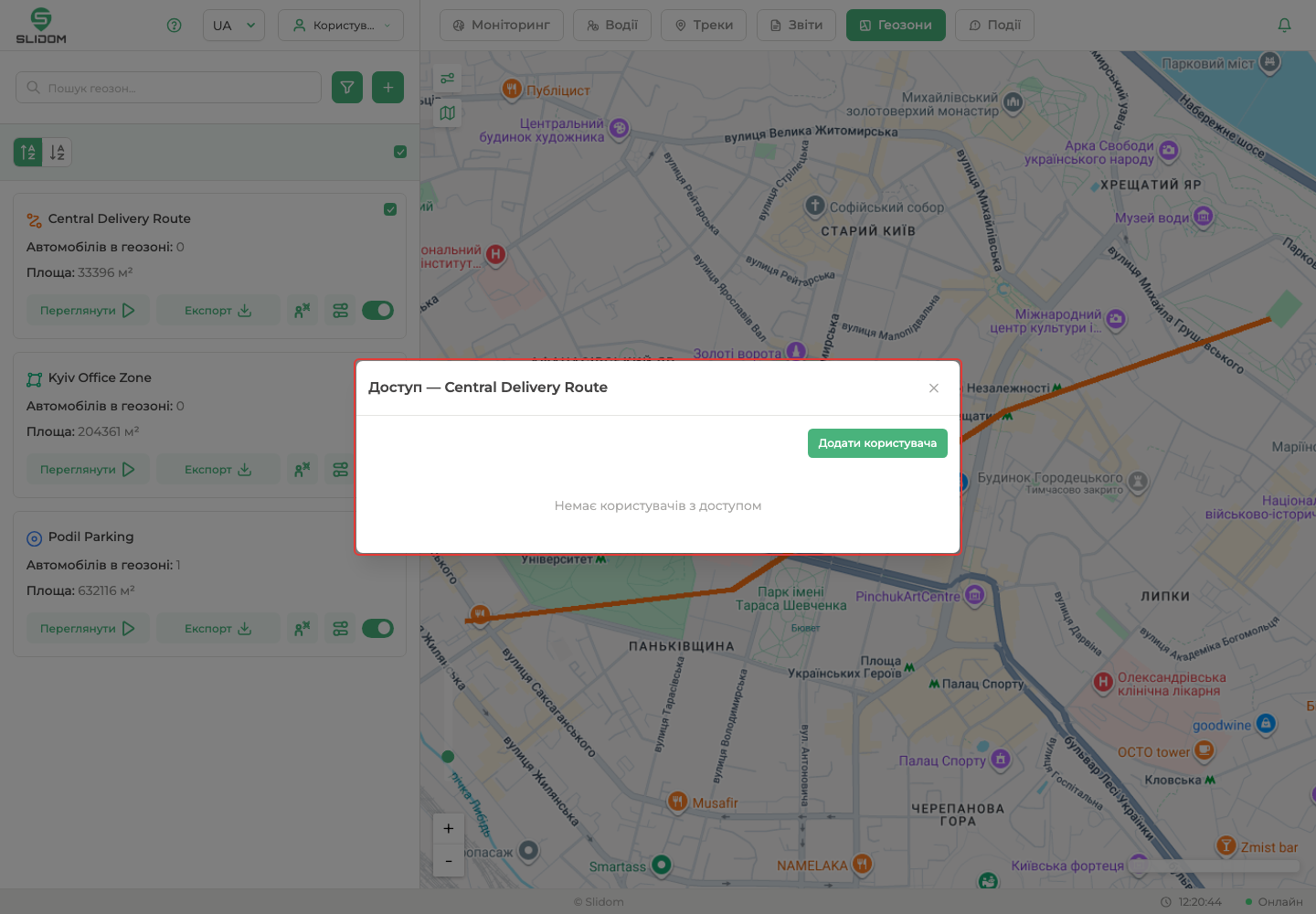Open user access icon for Central Delivery Route
This screenshot has height=914, width=1316.
(x=302, y=311)
